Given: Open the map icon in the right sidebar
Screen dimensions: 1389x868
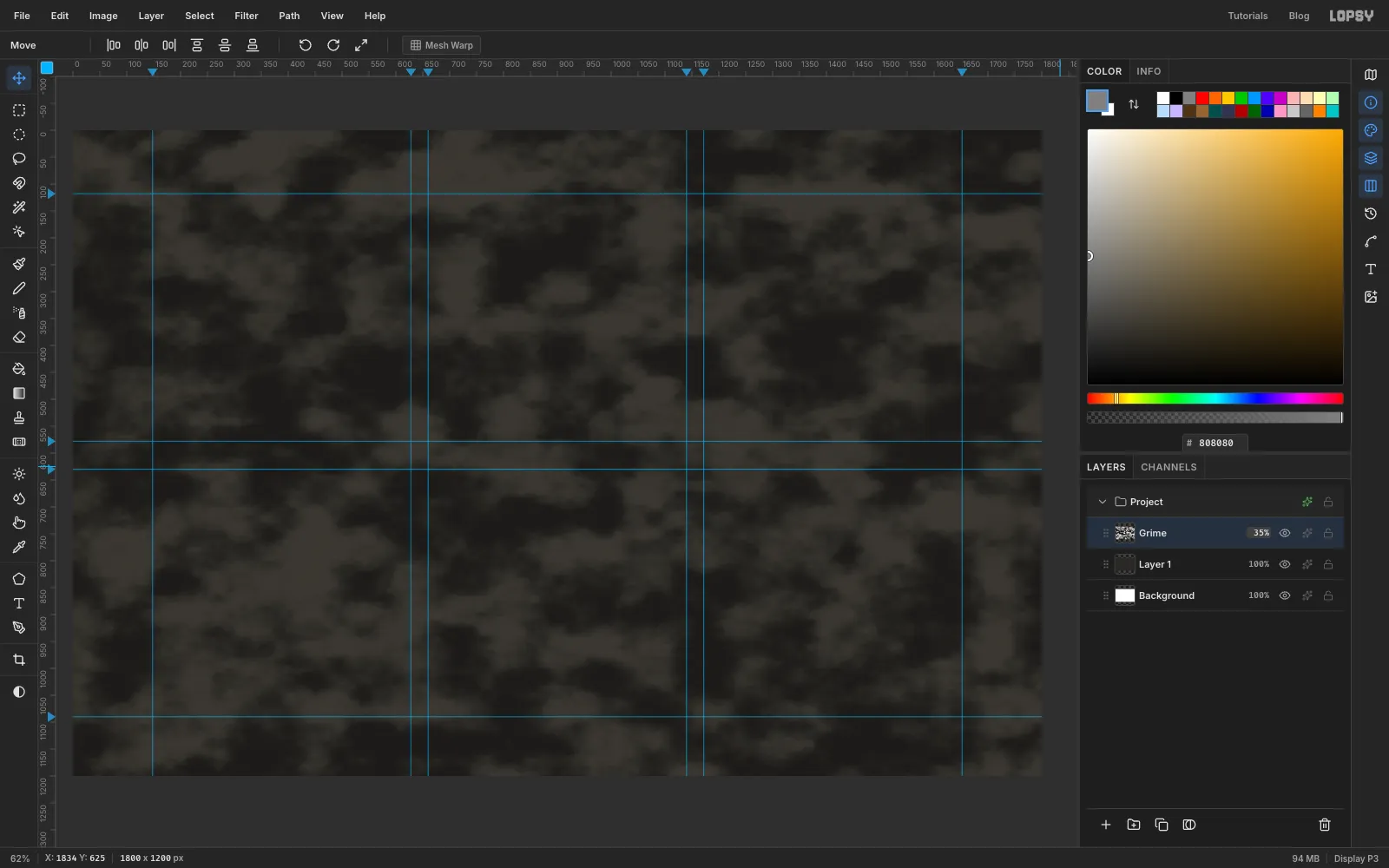Looking at the screenshot, I should (x=1371, y=75).
